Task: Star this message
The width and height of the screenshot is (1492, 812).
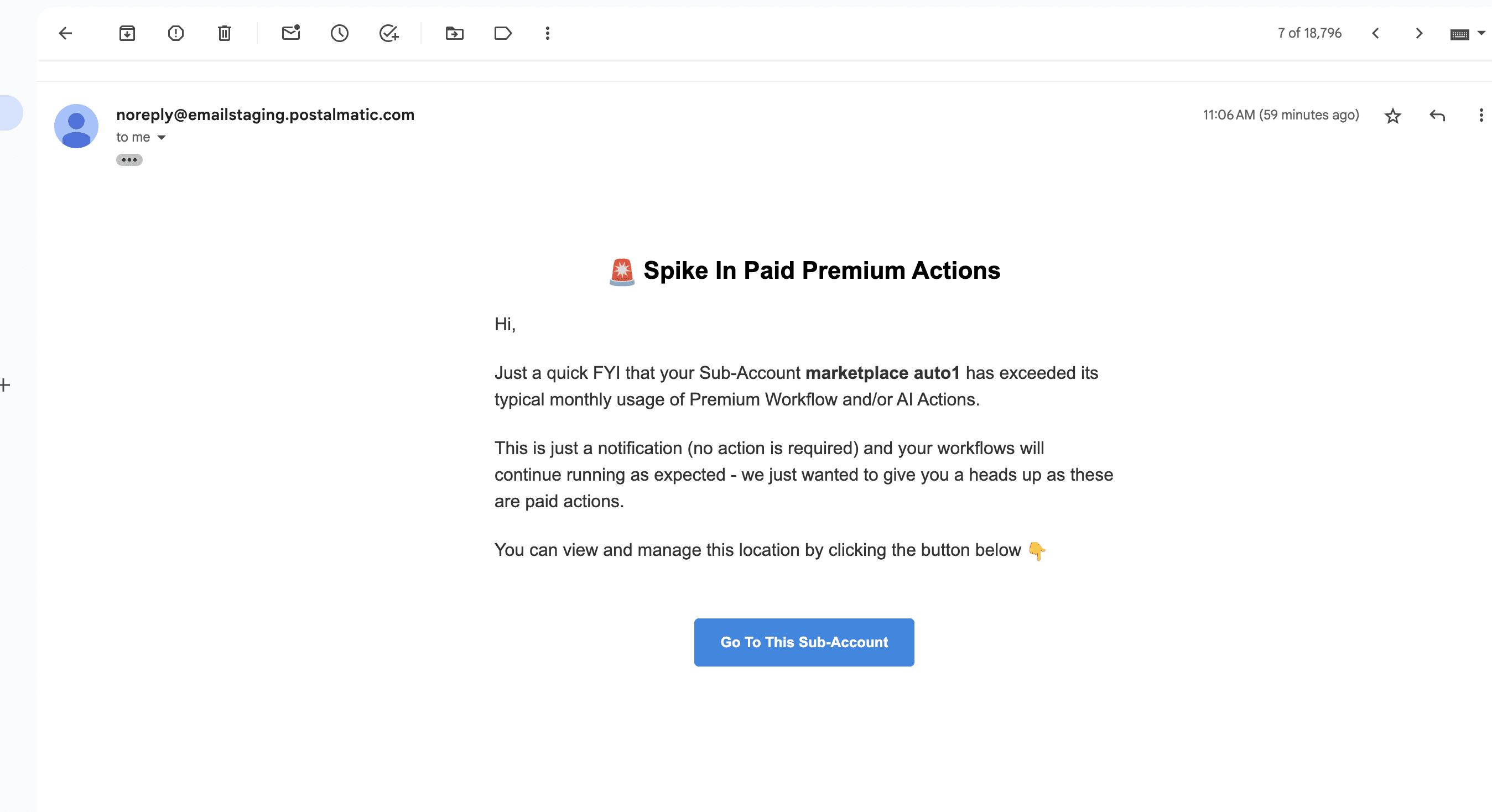Action: click(x=1392, y=116)
